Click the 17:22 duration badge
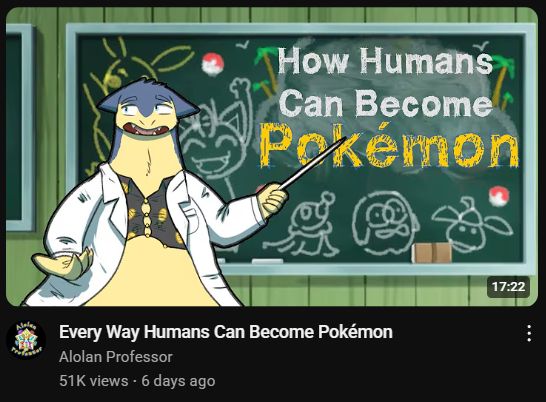Screen dimensions: 546x402 (x=508, y=287)
